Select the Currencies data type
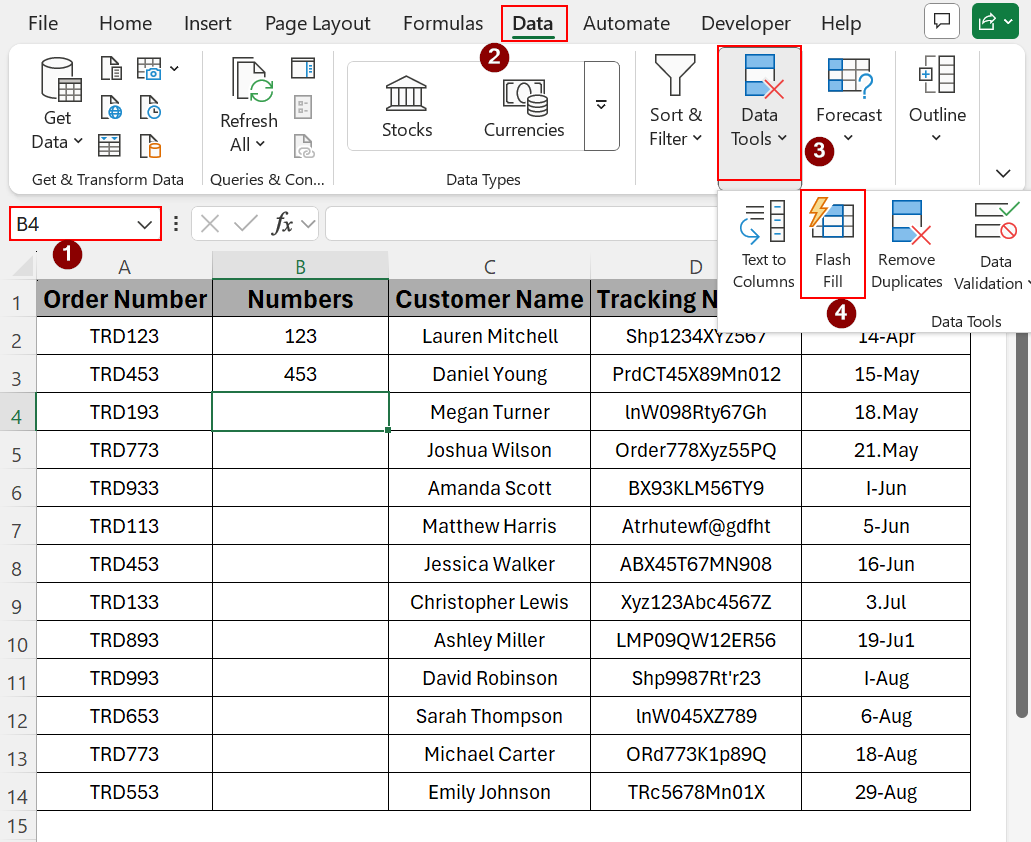 tap(524, 107)
